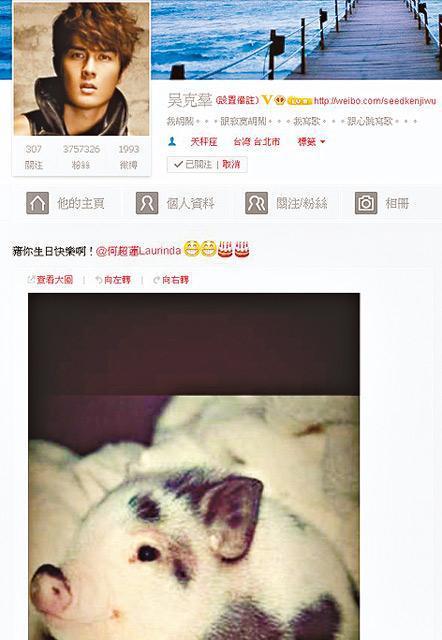Expand the 標籤 dropdown arrow
The width and height of the screenshot is (442, 640).
[323, 142]
